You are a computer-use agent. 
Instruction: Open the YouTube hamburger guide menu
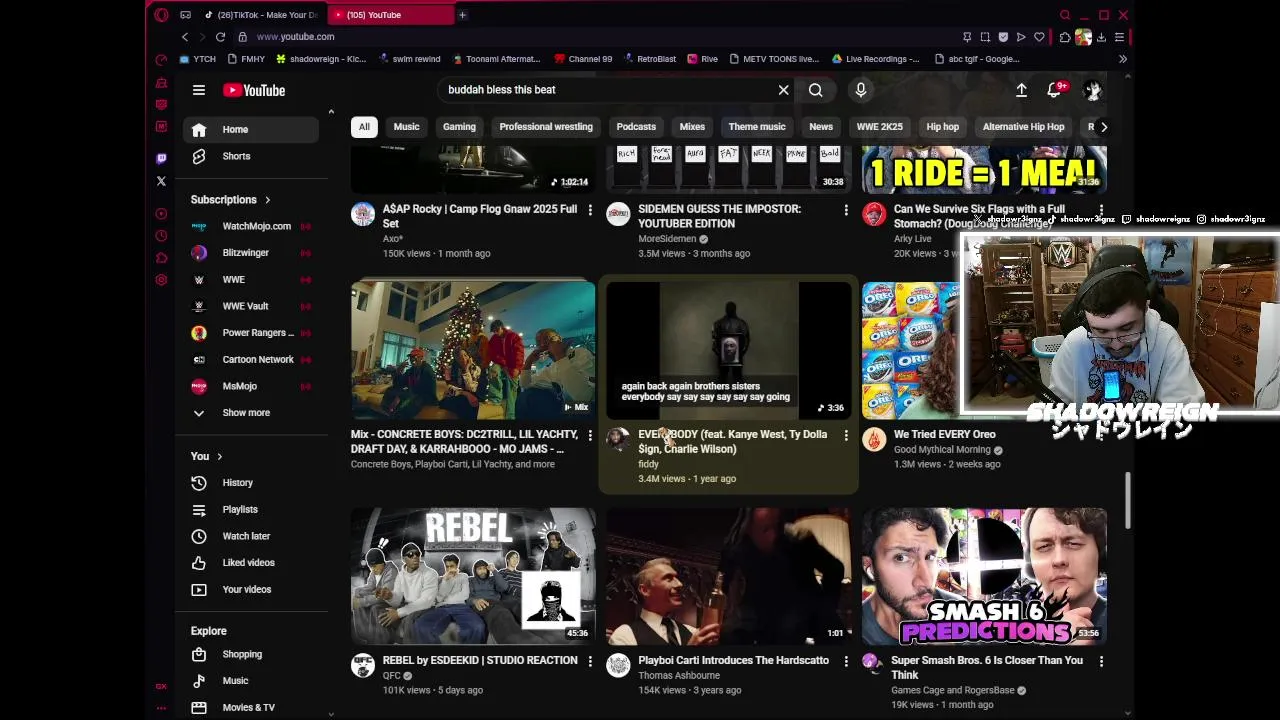pos(199,90)
